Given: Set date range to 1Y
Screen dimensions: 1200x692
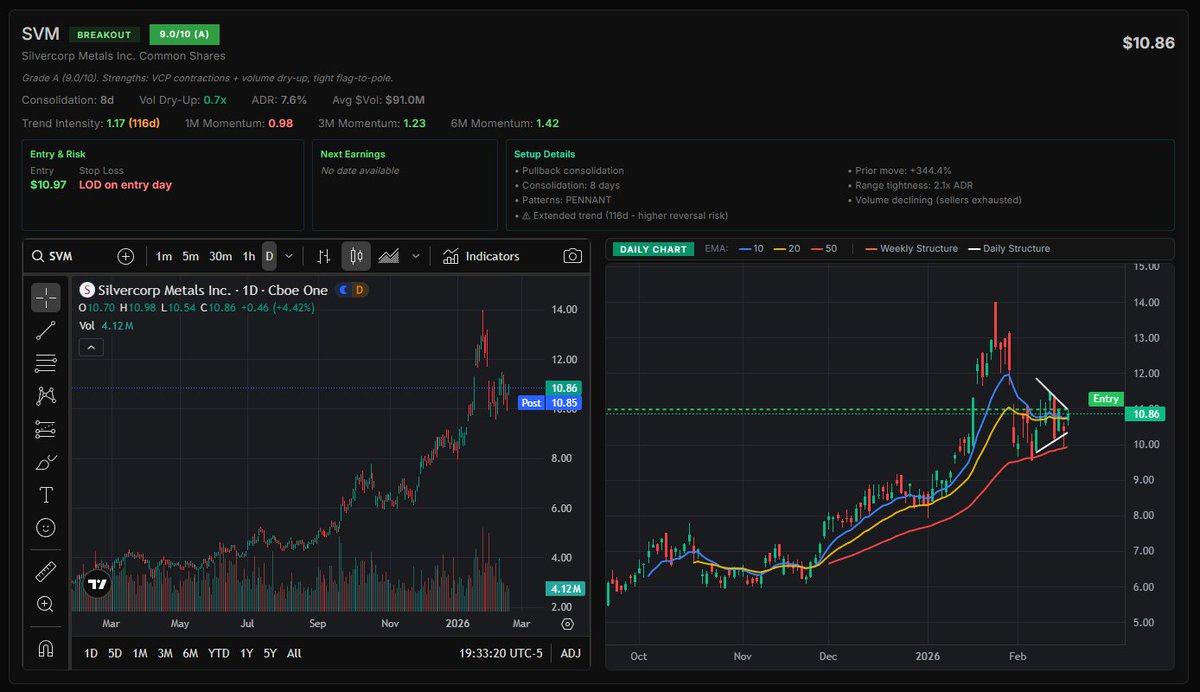Looking at the screenshot, I should click(246, 653).
